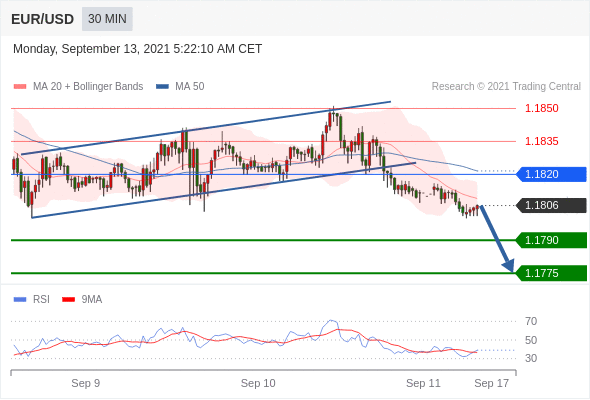Click the Sep 9 date axis label
590x400 pixels.
point(86,383)
